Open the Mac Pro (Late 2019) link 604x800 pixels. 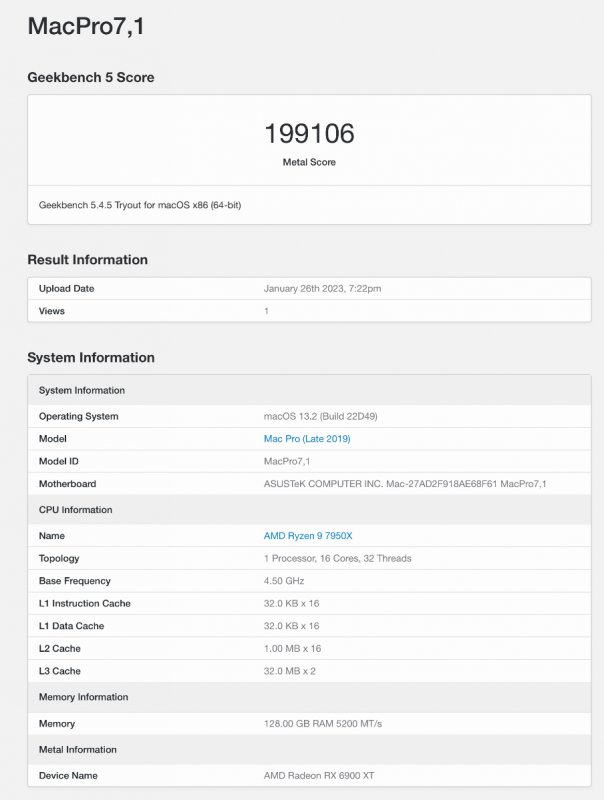click(306, 439)
